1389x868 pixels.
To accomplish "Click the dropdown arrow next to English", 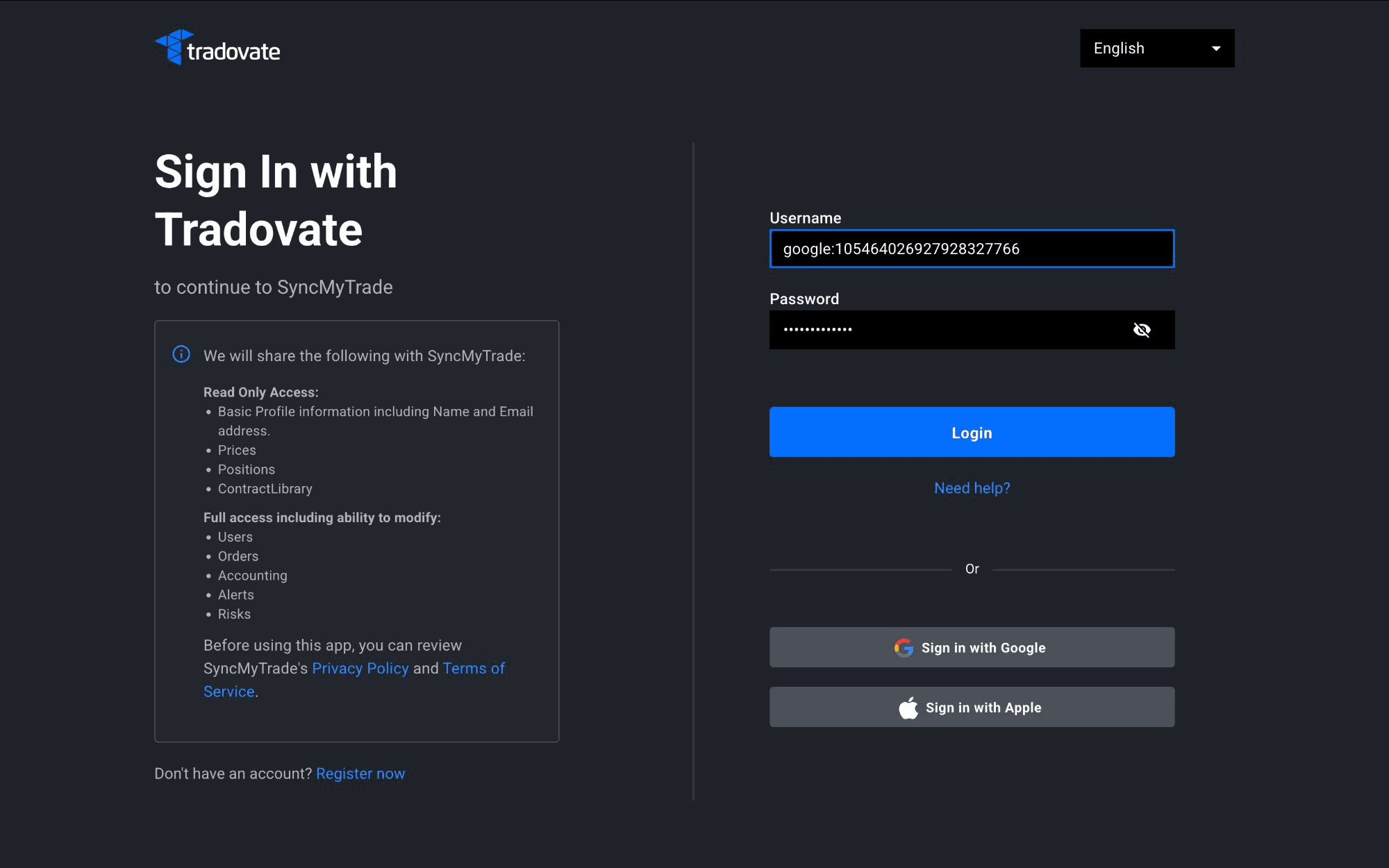I will [1216, 48].
